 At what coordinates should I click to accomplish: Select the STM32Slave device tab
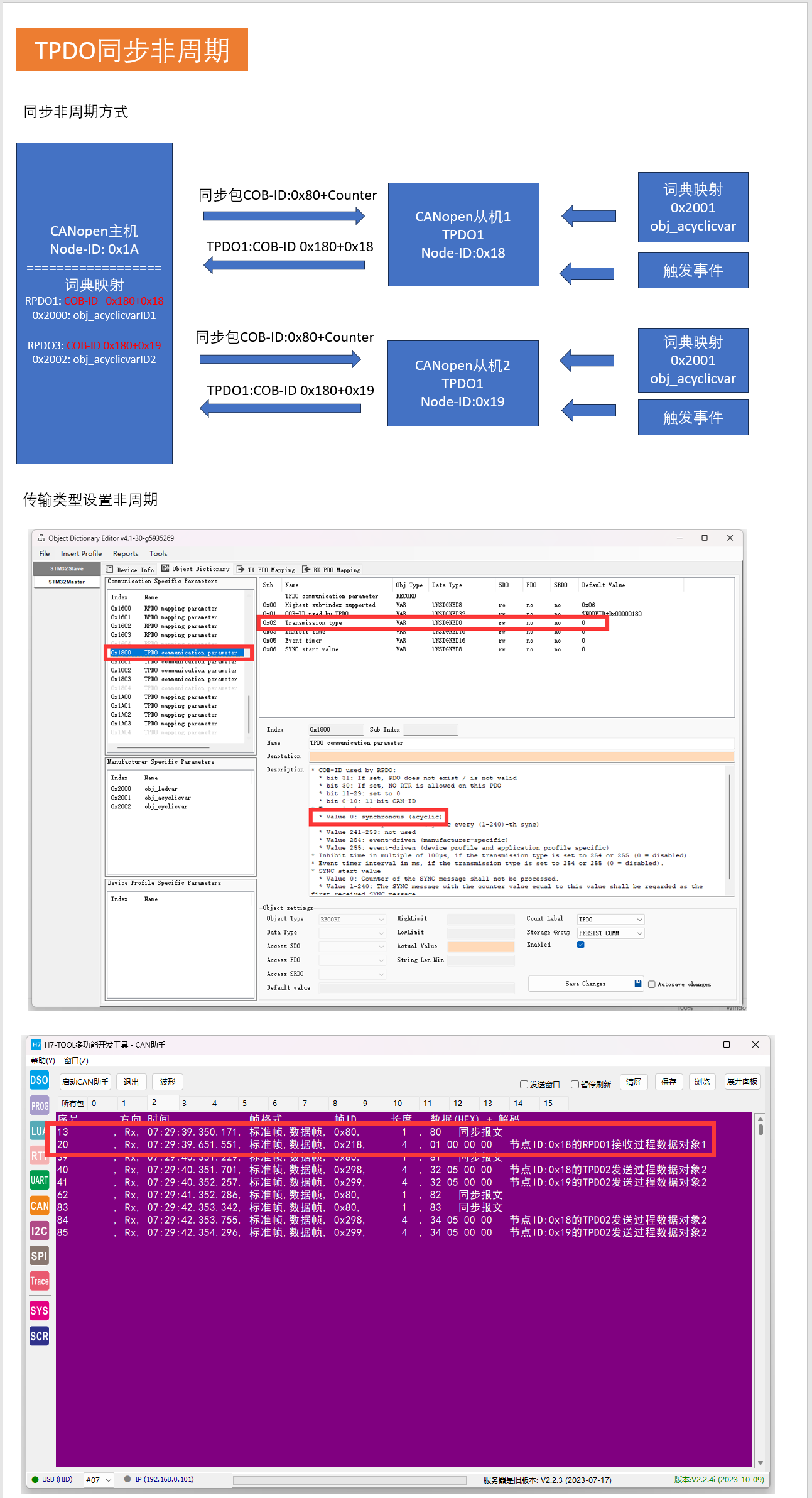point(67,568)
